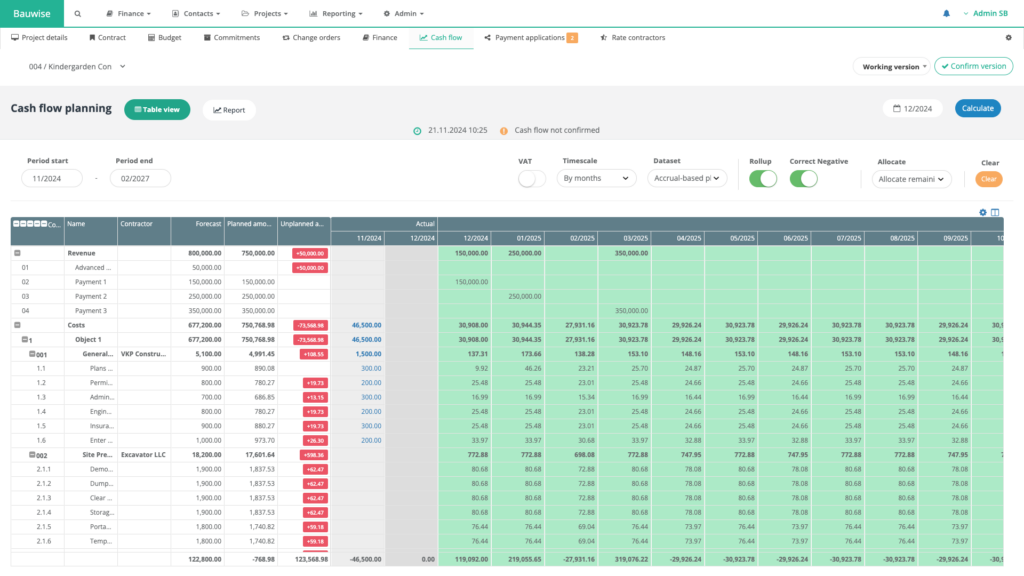Open the Rate contractors tab
Image resolution: width=1024 pixels, height=576 pixels.
pos(633,38)
